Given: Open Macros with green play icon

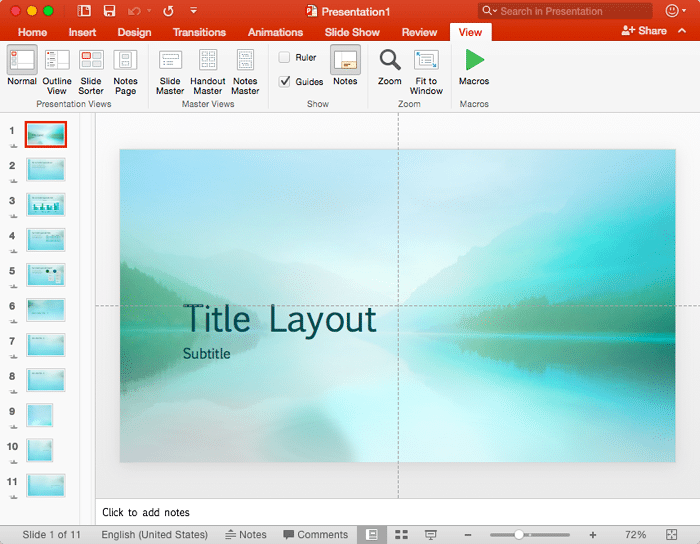Looking at the screenshot, I should coord(474,67).
